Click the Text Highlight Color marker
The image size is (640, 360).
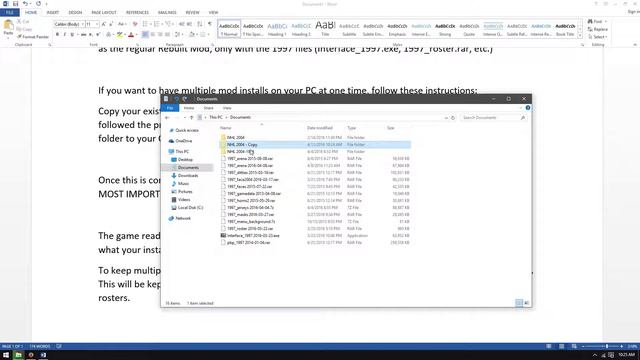[120, 35]
